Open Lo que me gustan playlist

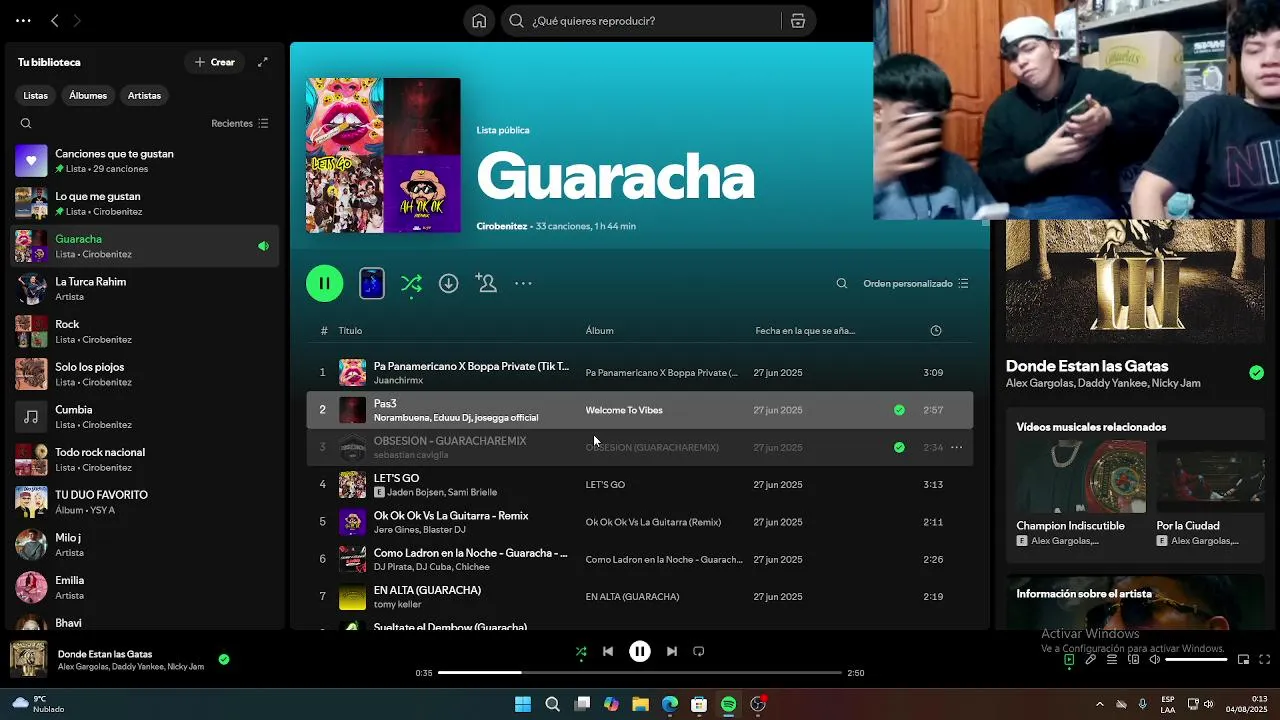tap(145, 204)
